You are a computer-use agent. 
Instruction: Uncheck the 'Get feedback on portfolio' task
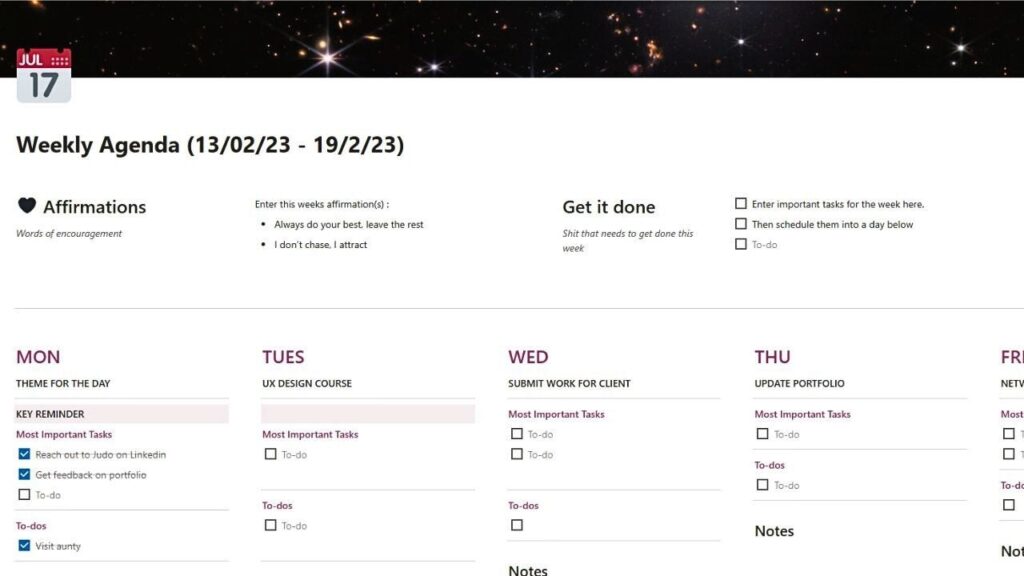tap(24, 474)
